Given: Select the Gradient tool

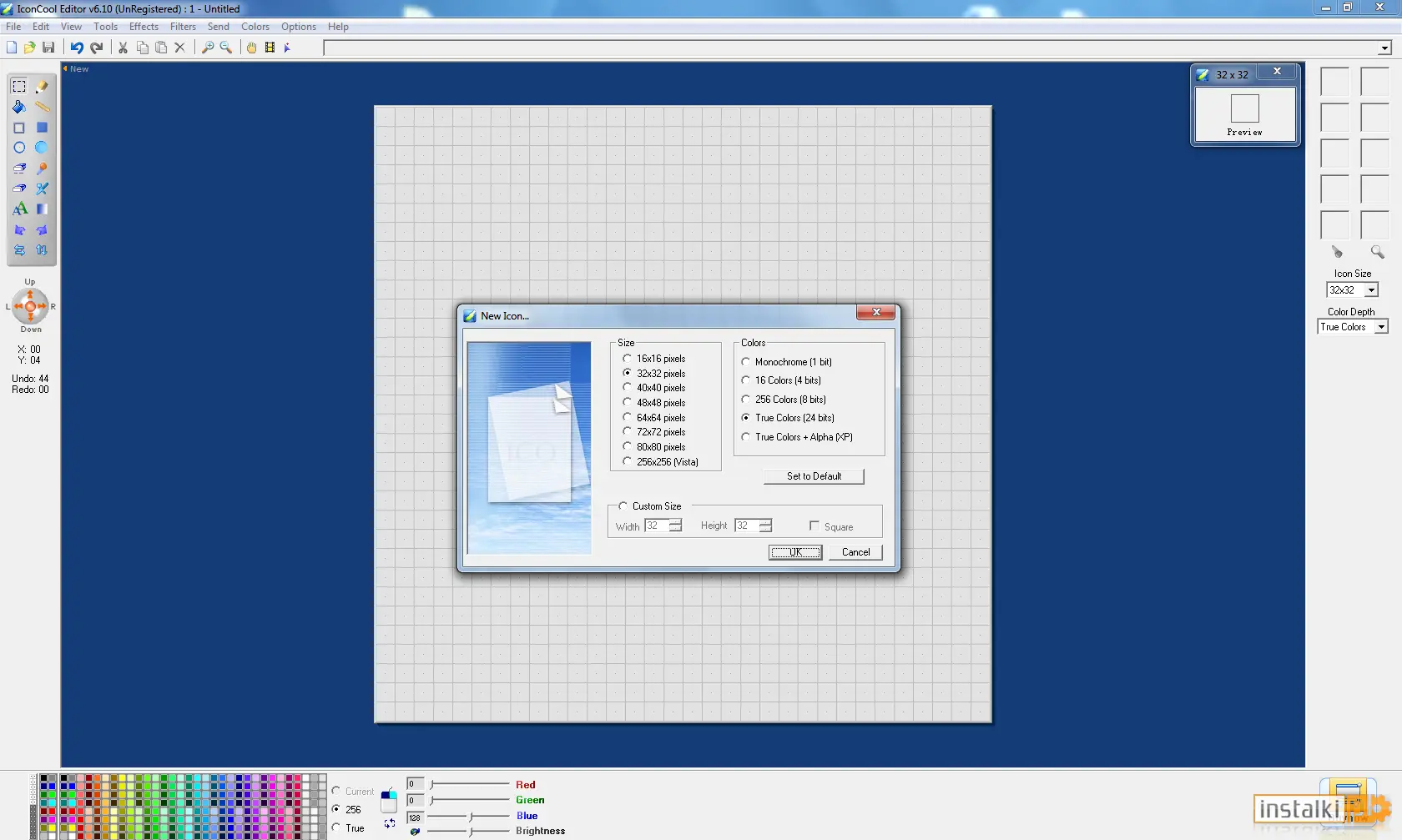Looking at the screenshot, I should (x=42, y=209).
